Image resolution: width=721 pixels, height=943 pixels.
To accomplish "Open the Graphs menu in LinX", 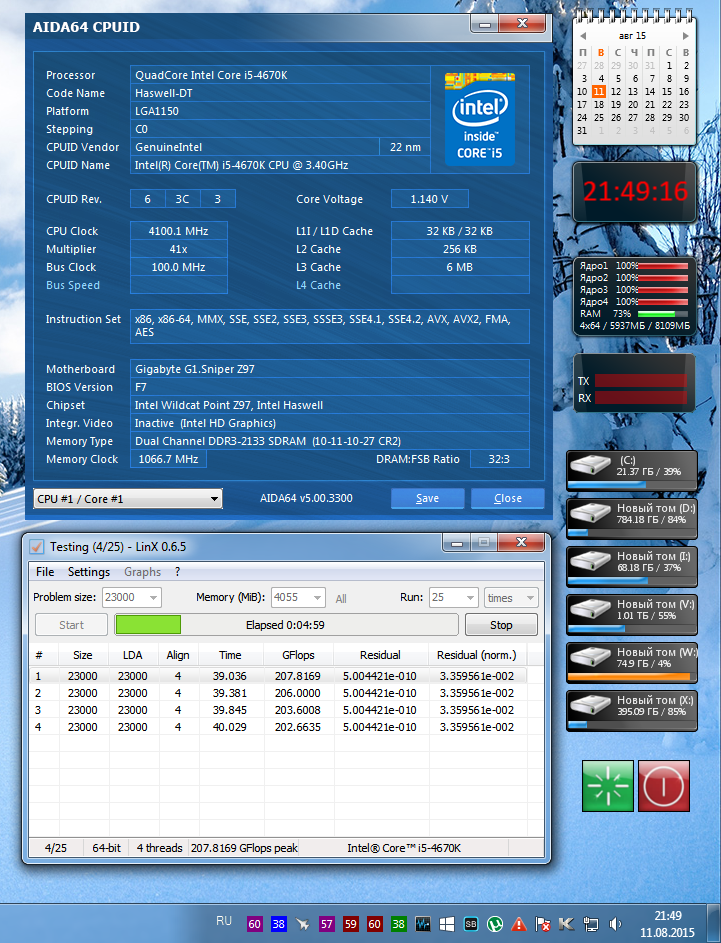I will [143, 572].
